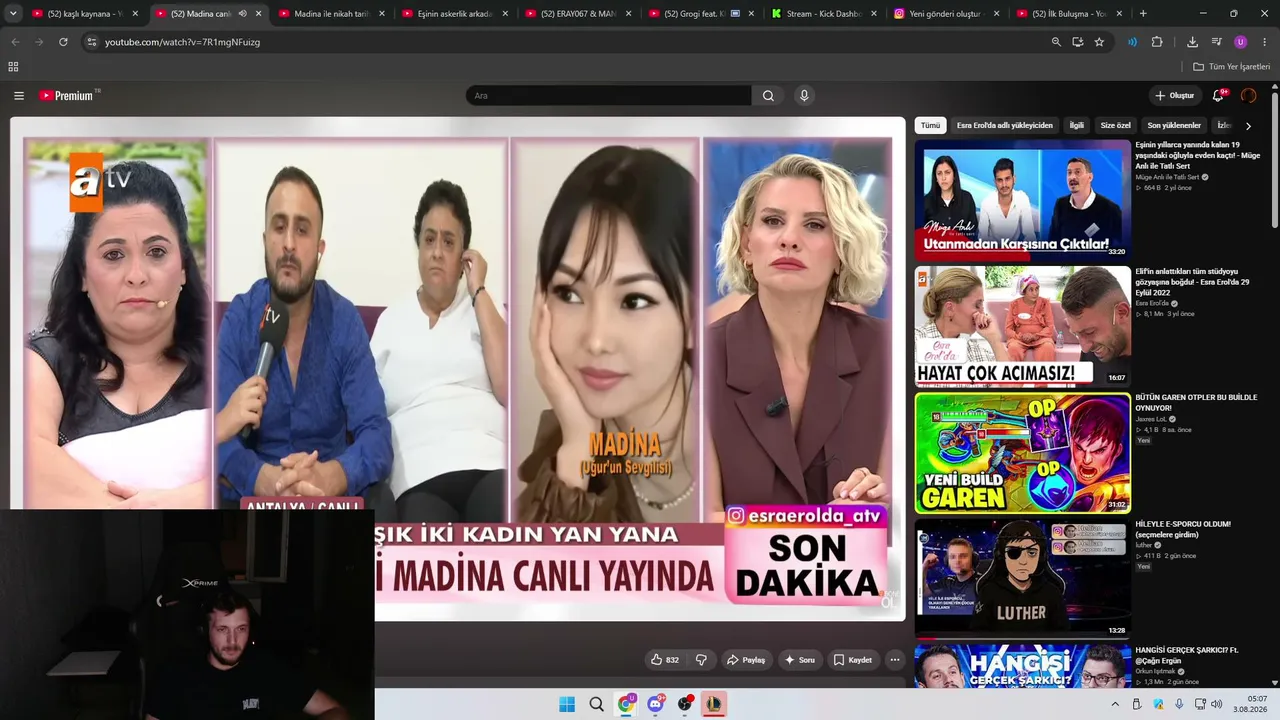
Task: Switch to Yeni gönderi oluştur Instagram tab
Action: 949,14
